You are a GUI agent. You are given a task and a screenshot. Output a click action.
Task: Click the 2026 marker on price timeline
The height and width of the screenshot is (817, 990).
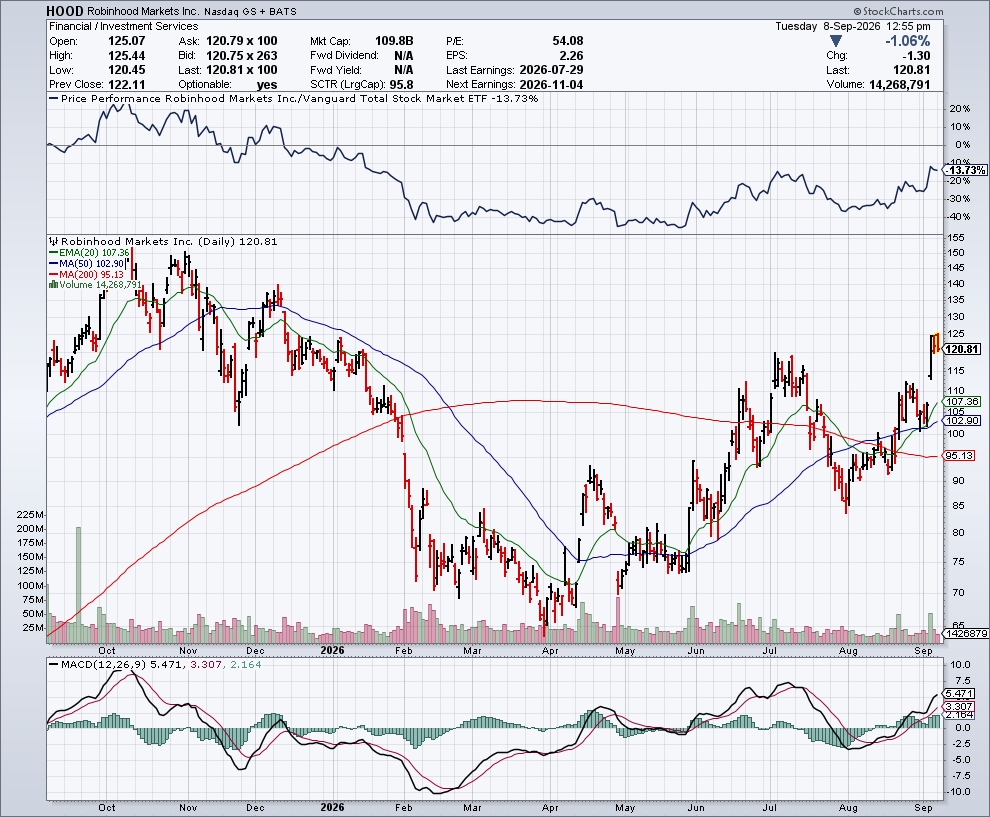[332, 650]
